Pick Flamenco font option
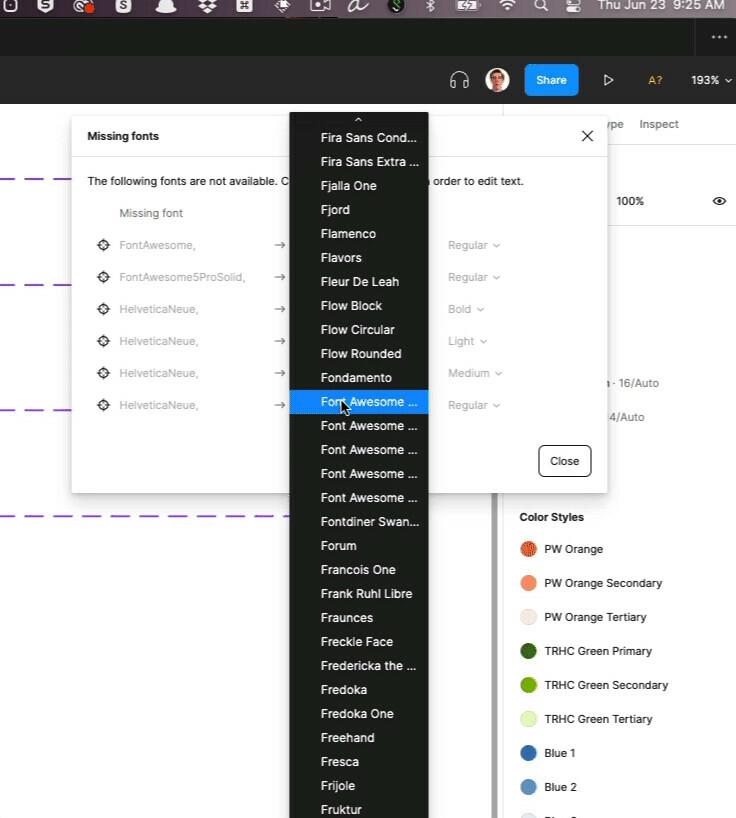This screenshot has width=736, height=818. tap(359, 234)
